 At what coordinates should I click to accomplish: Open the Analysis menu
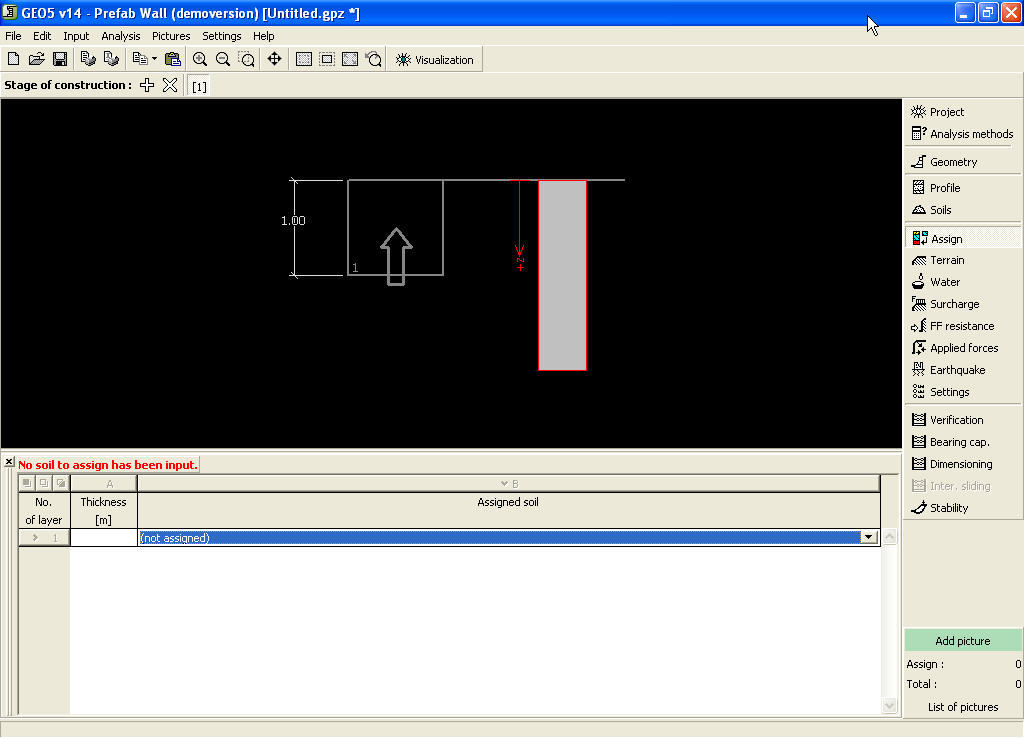(120, 36)
